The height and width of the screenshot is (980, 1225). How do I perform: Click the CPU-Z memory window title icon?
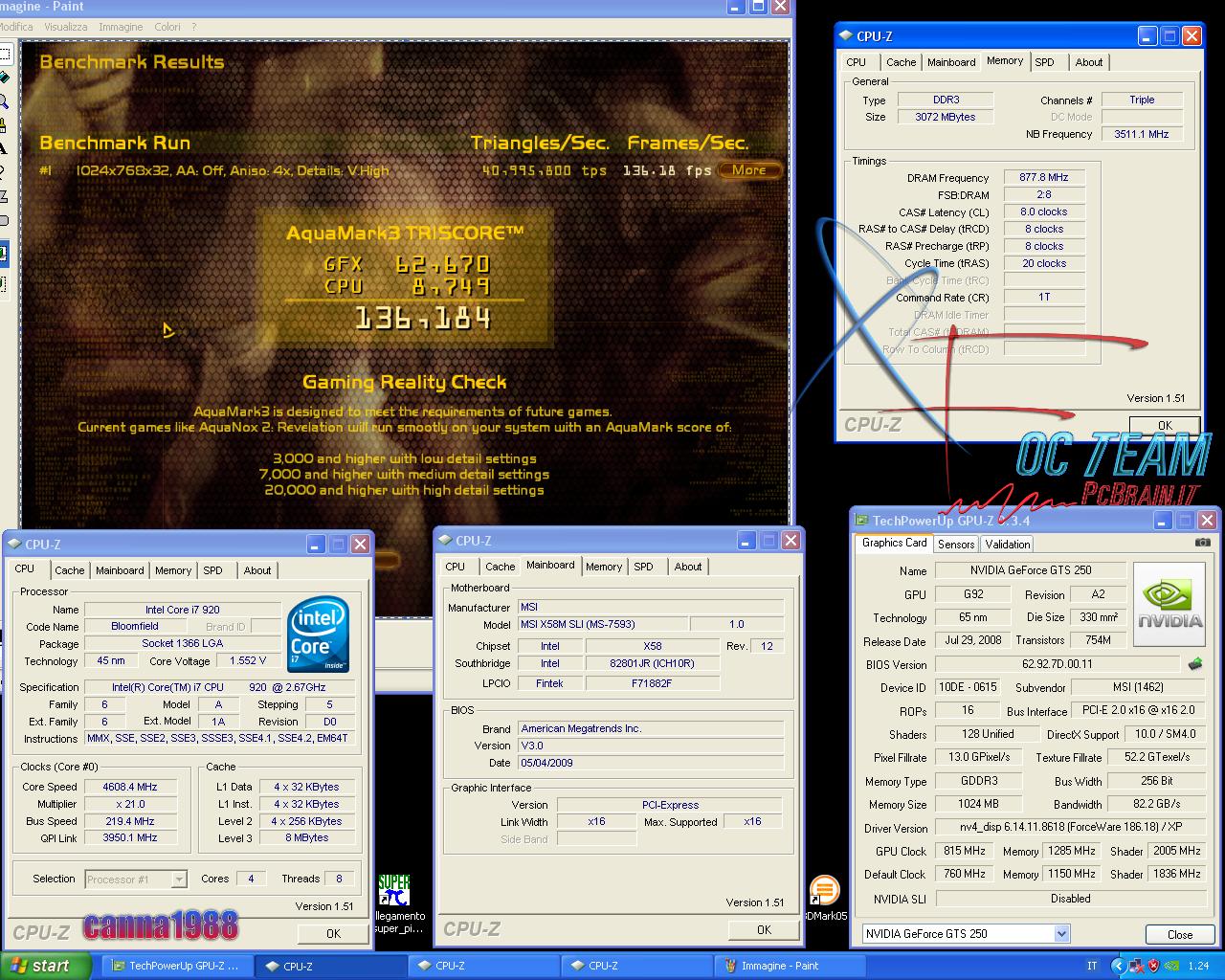point(845,36)
